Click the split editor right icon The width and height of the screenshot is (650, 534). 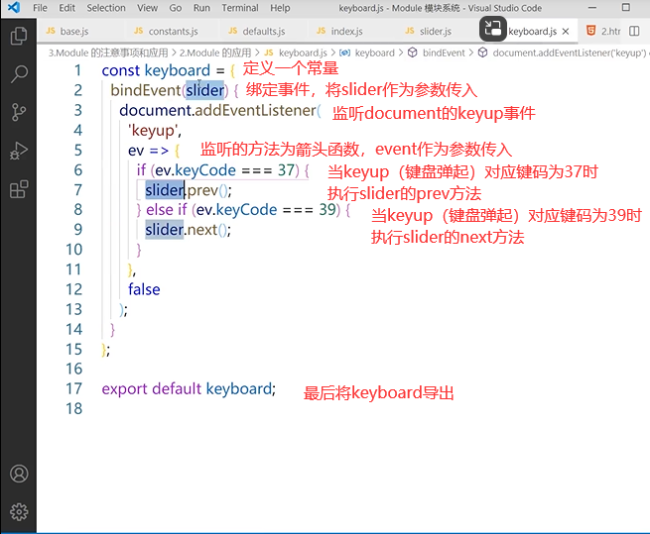coord(634,31)
